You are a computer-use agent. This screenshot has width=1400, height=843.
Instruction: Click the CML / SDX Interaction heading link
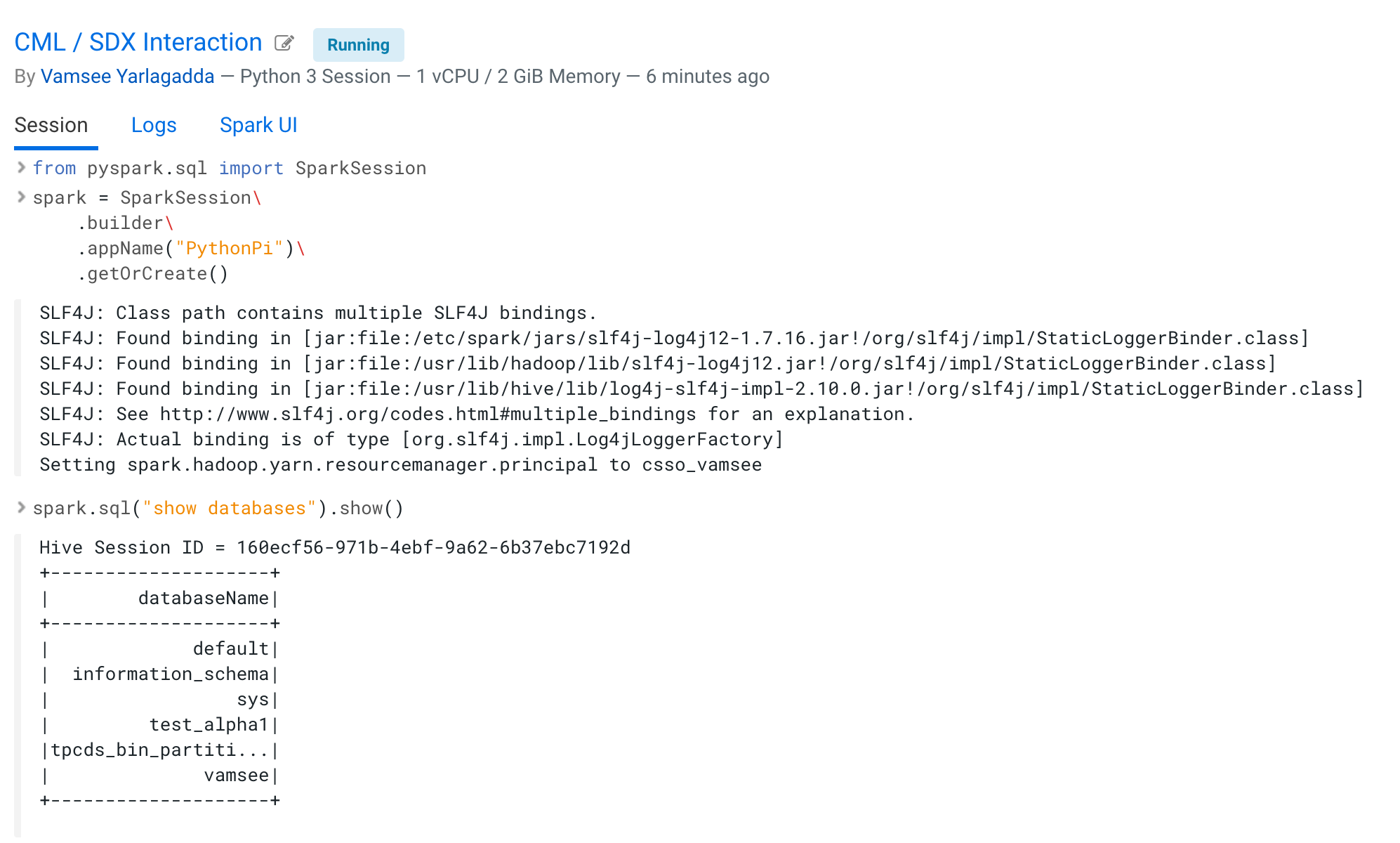click(x=136, y=42)
